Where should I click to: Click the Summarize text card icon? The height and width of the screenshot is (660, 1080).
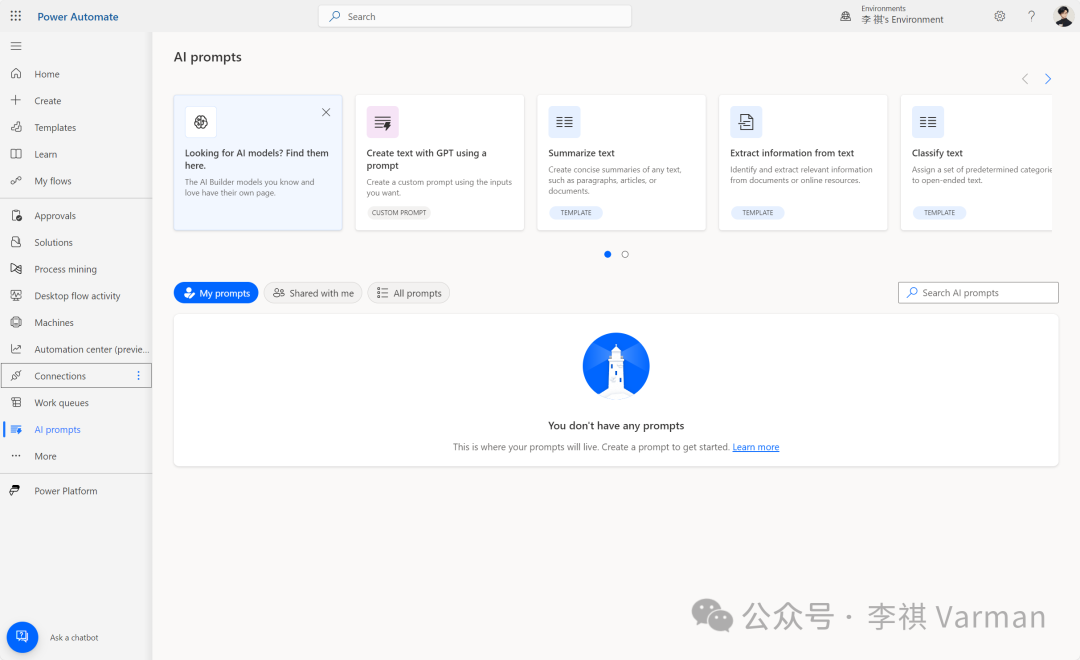pos(564,122)
